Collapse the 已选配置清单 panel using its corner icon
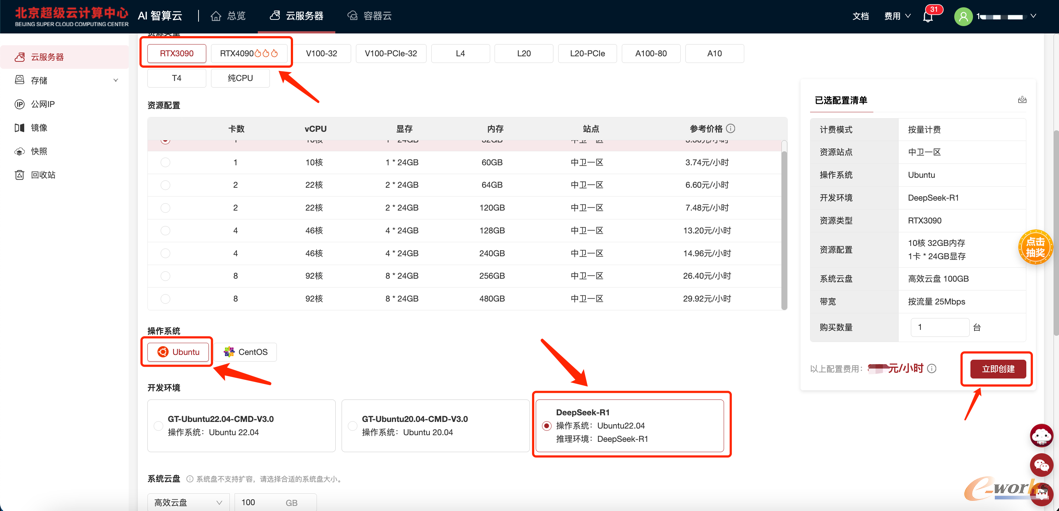 (x=1022, y=100)
